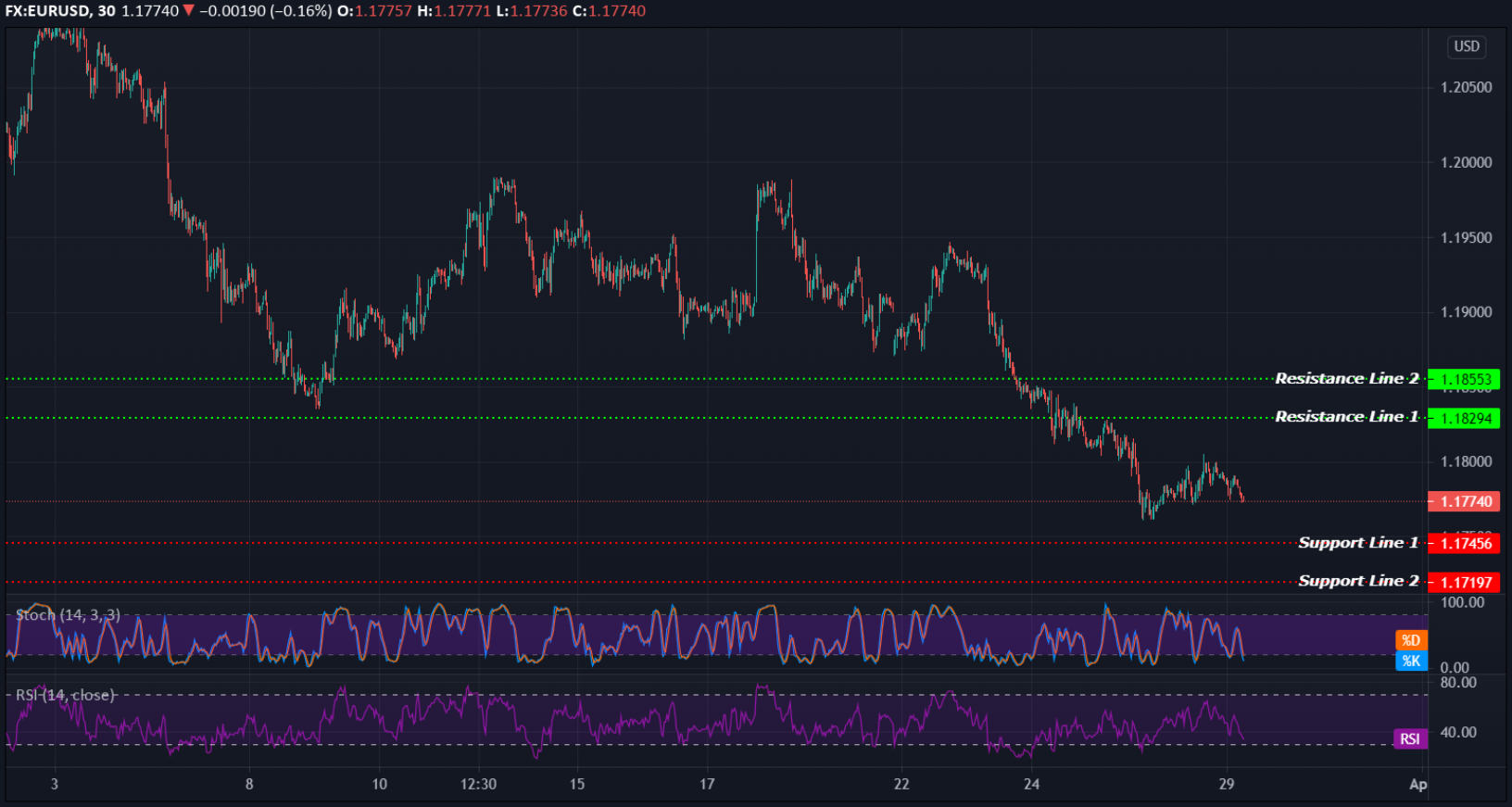Screen dimensions: 1512x807
Task: Click the date 22 on time axis
Action: [901, 784]
